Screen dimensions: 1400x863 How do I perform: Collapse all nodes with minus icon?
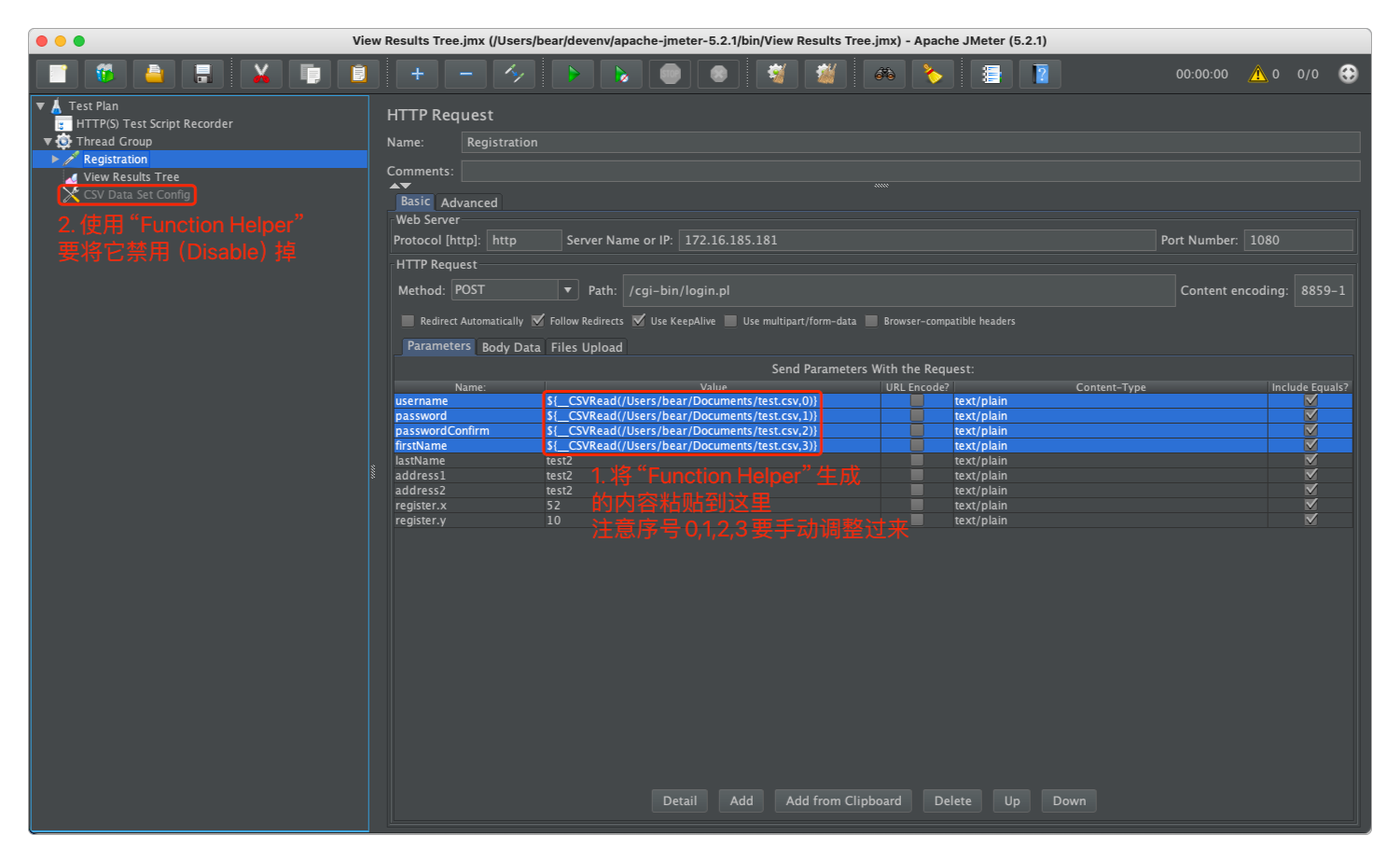(465, 74)
